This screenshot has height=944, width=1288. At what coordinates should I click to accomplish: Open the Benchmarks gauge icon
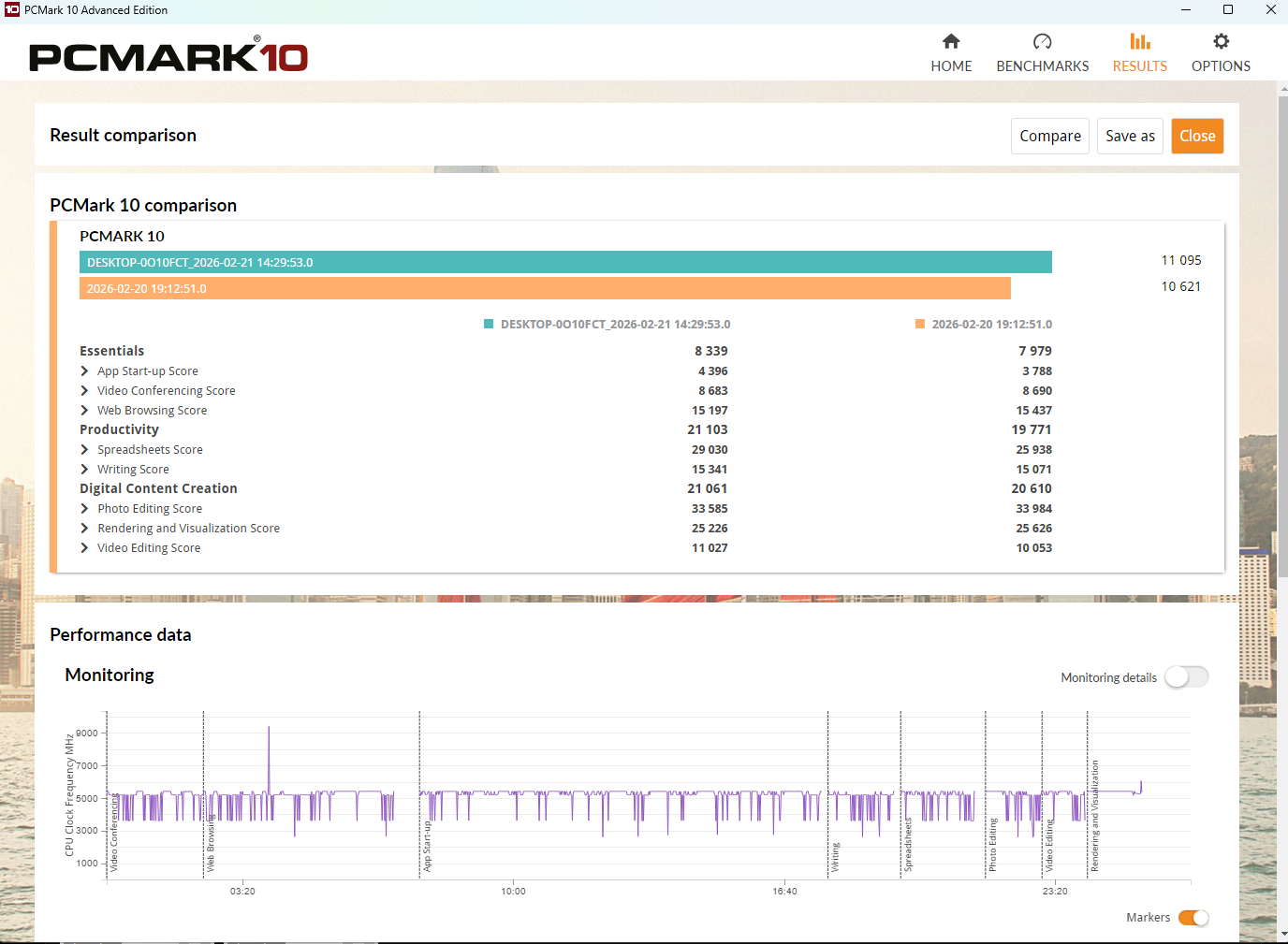1042,41
